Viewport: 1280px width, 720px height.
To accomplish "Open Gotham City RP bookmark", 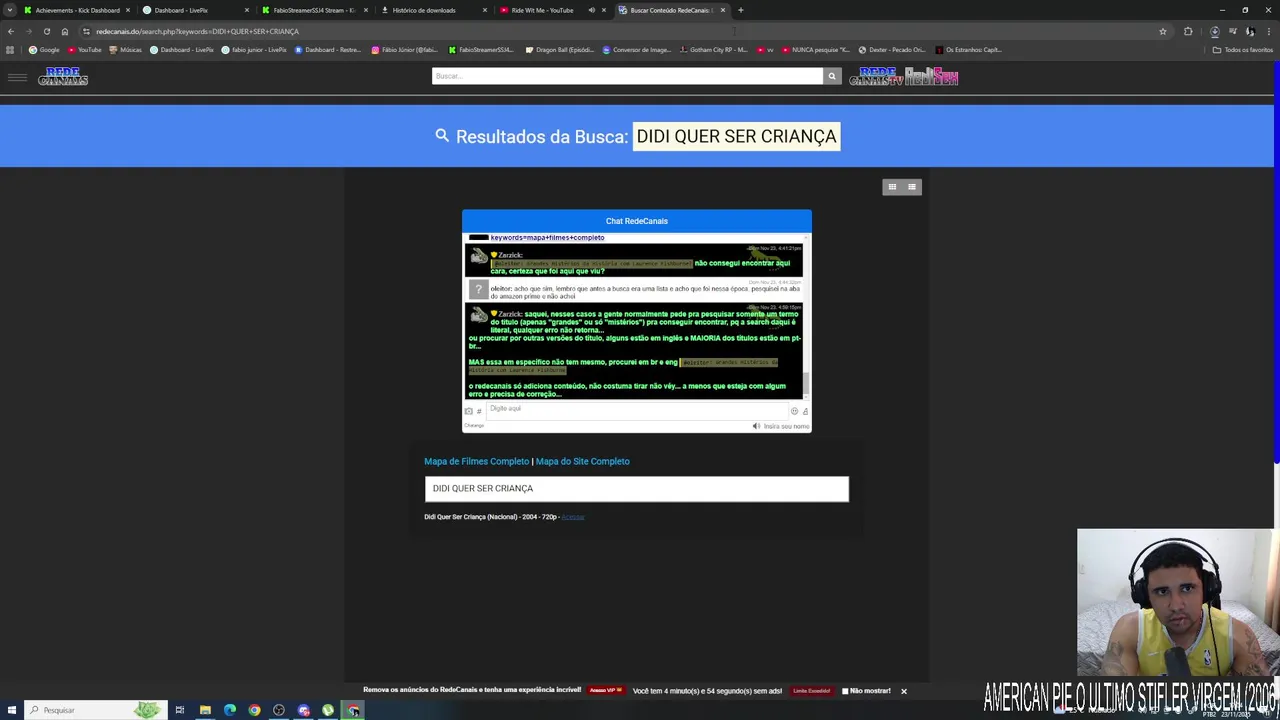I will 713,50.
